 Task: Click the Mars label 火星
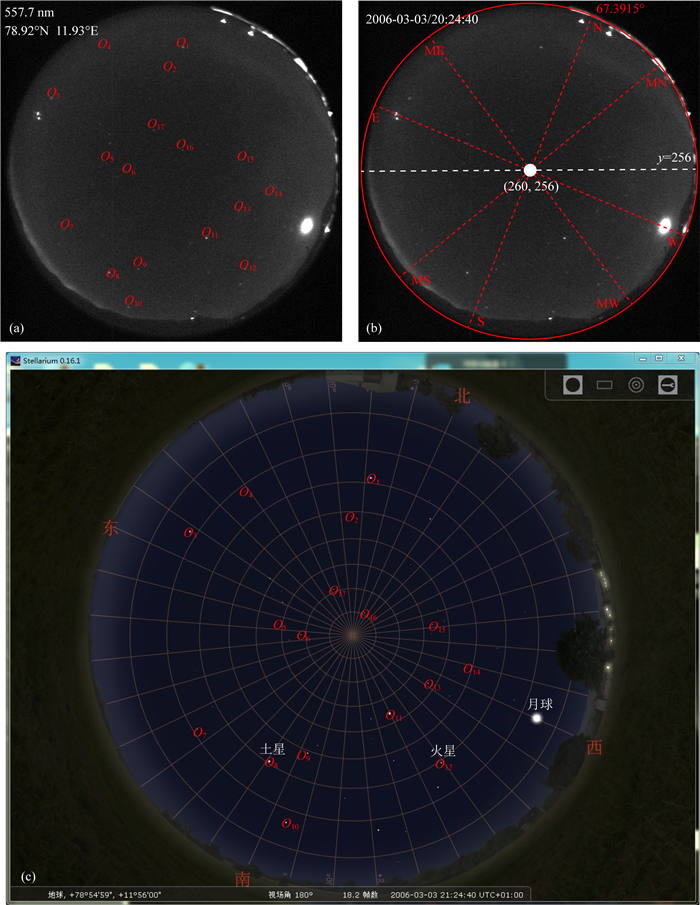click(443, 749)
